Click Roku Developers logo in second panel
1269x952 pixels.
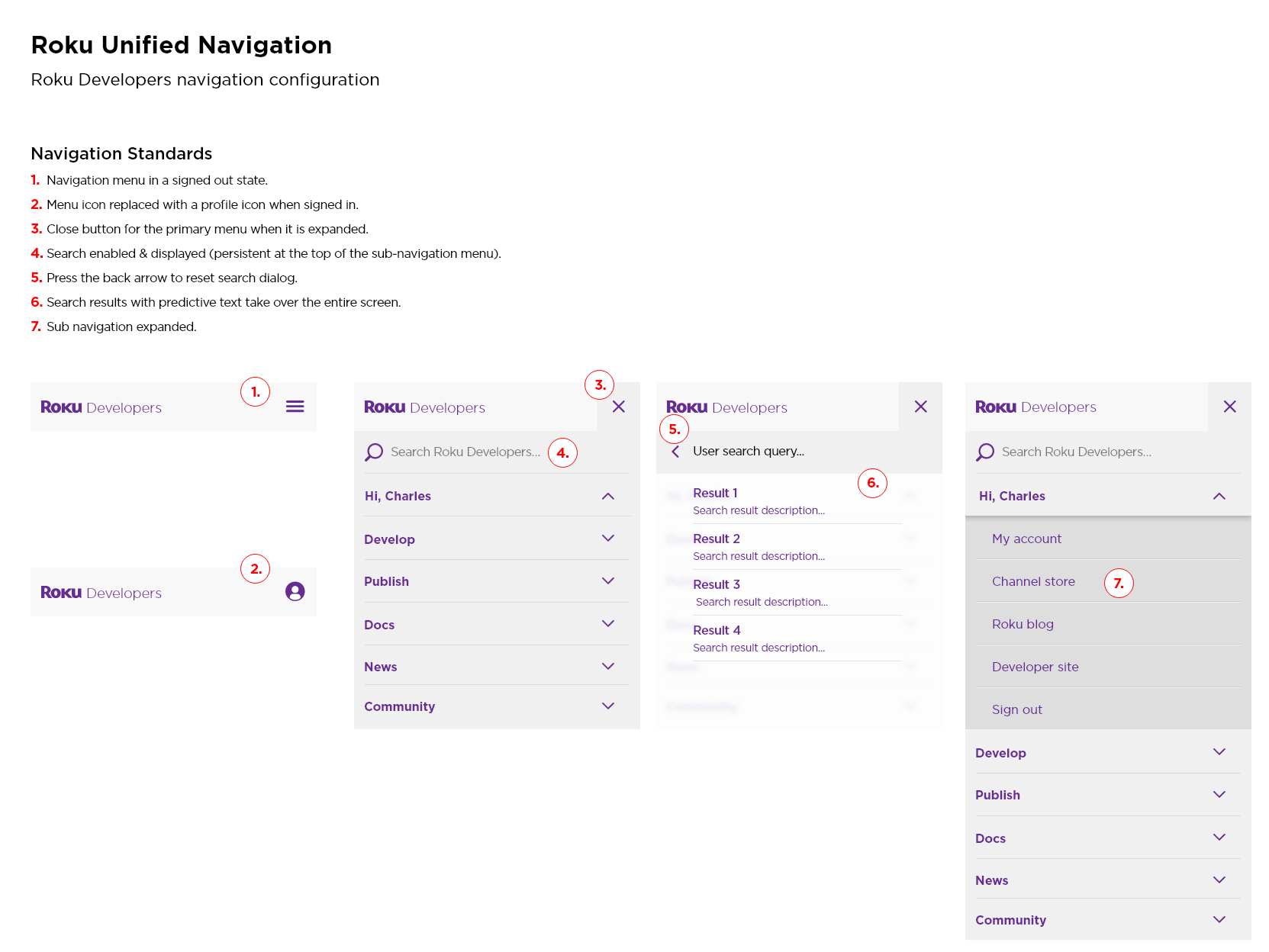(424, 407)
